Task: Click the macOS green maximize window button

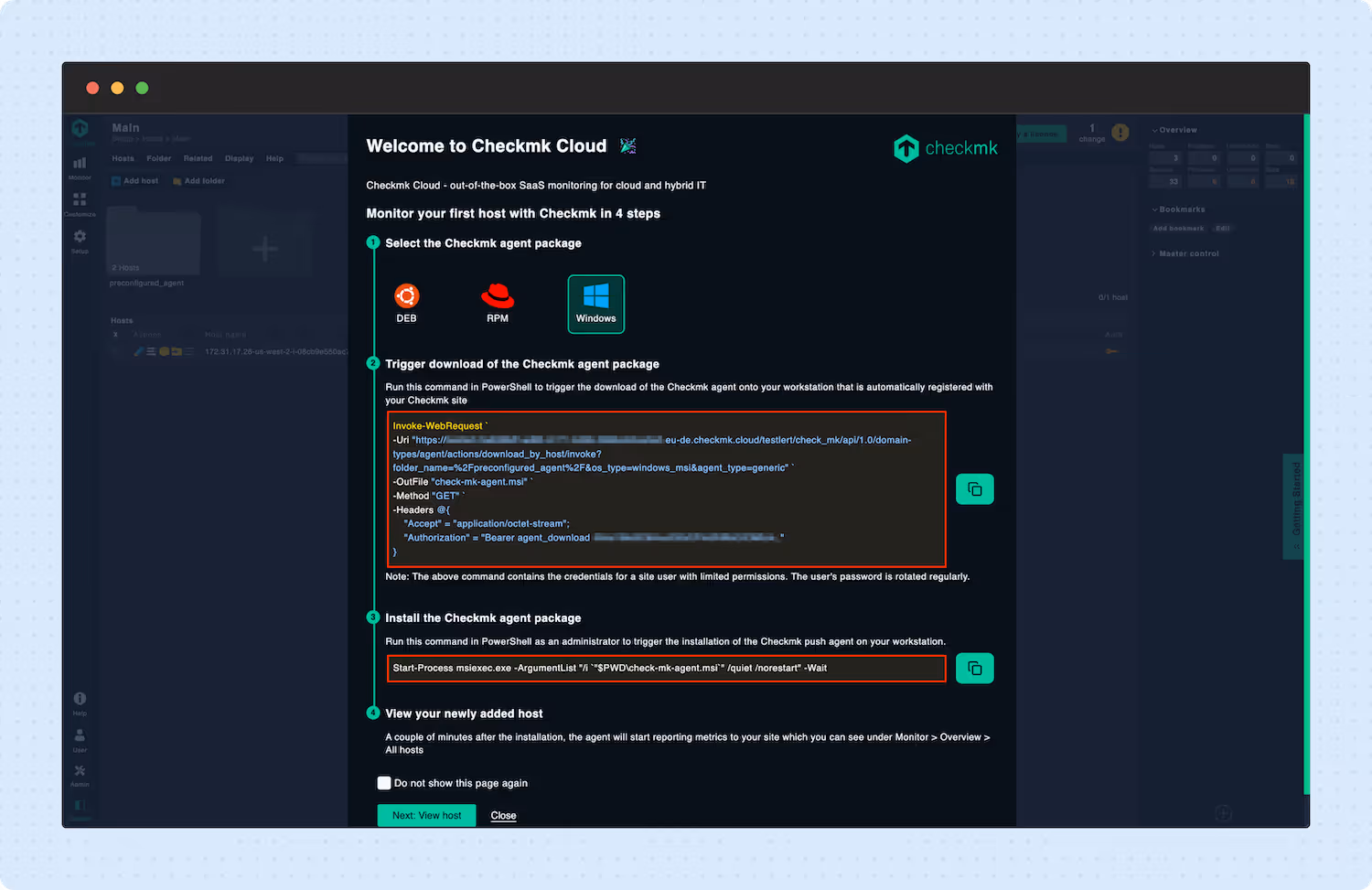Action: [x=142, y=88]
